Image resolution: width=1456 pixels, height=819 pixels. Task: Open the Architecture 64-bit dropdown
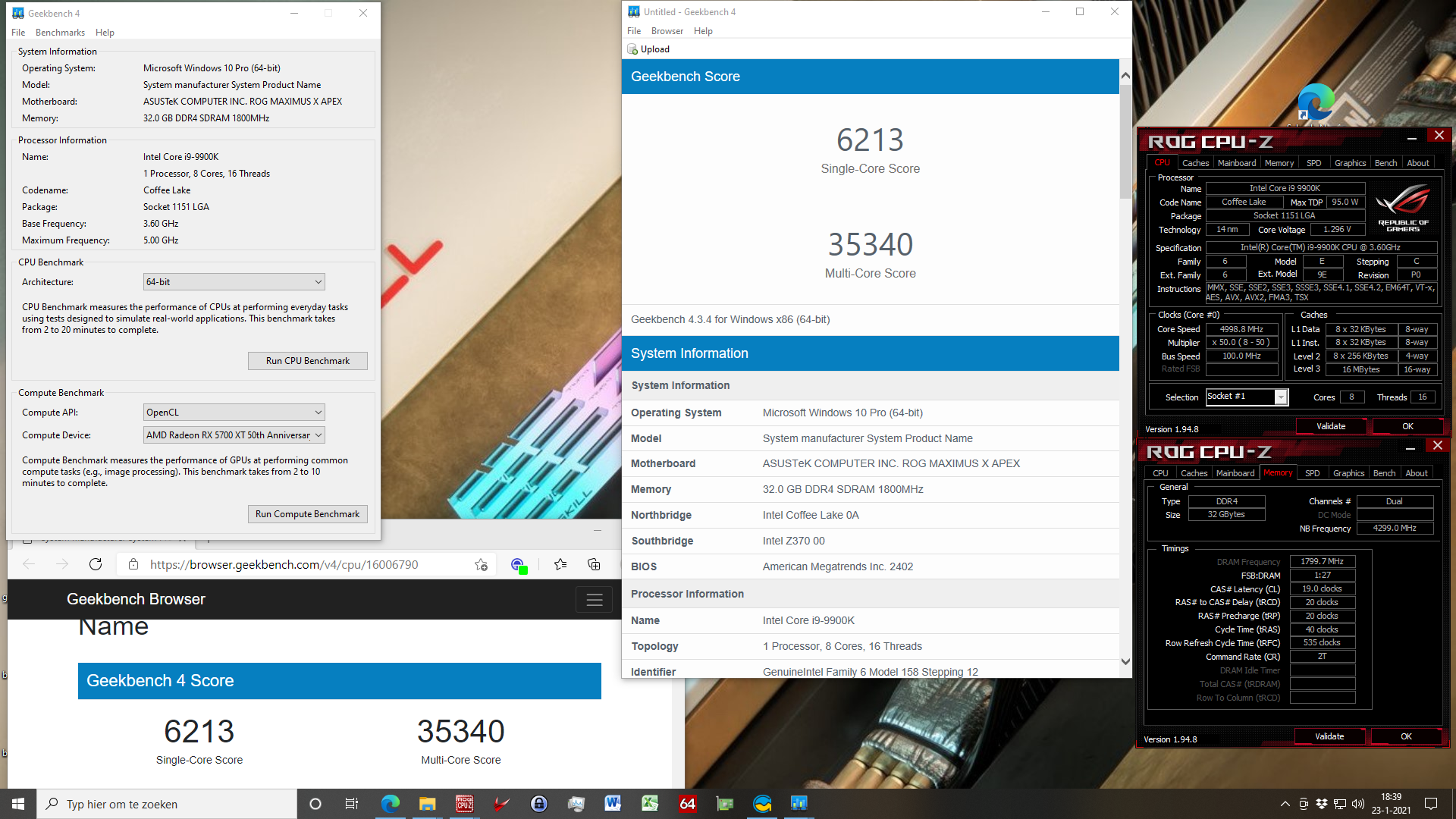click(234, 282)
